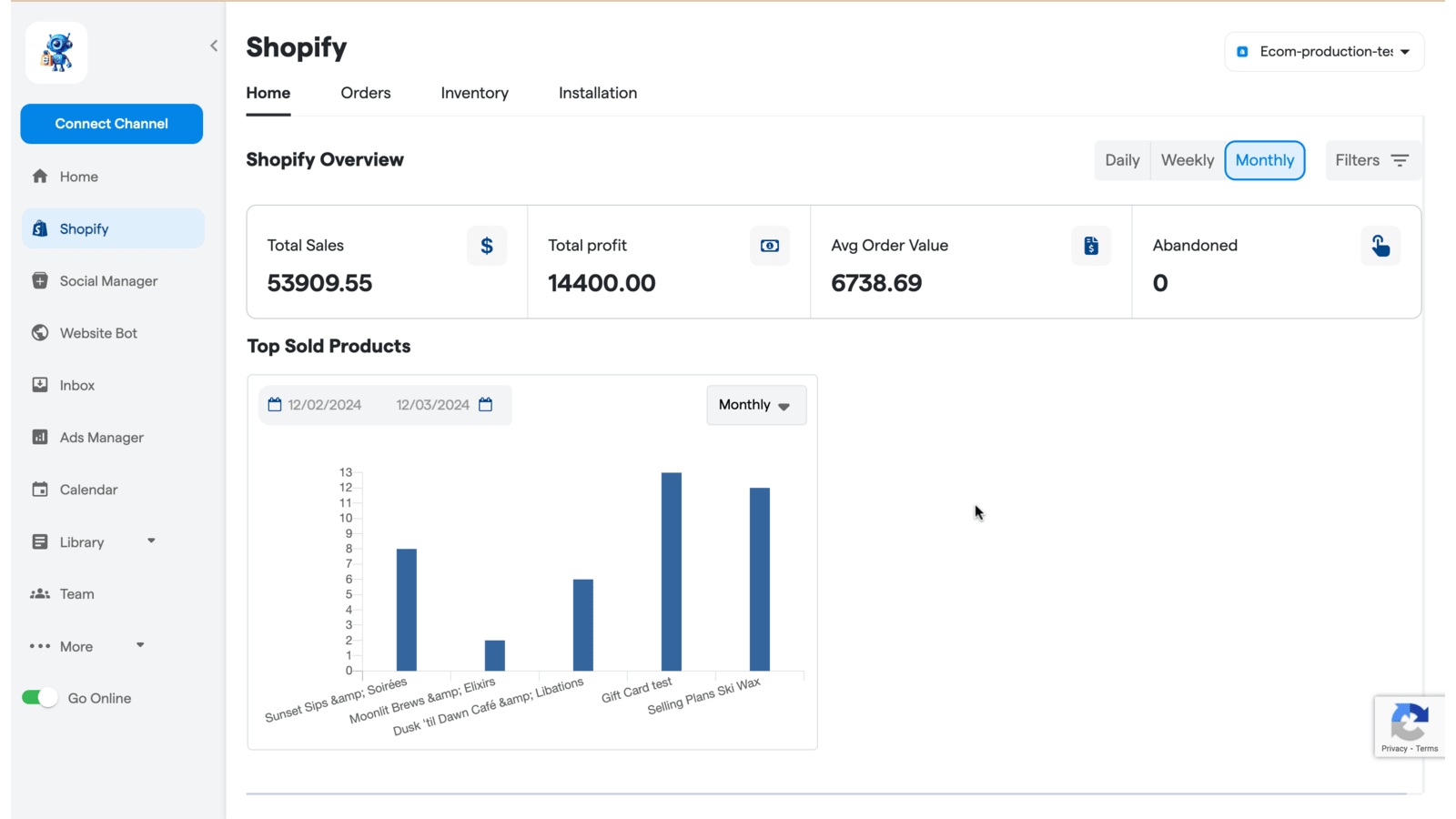The width and height of the screenshot is (1456, 819).
Task: Click the Connect Channel button
Action: (x=112, y=124)
